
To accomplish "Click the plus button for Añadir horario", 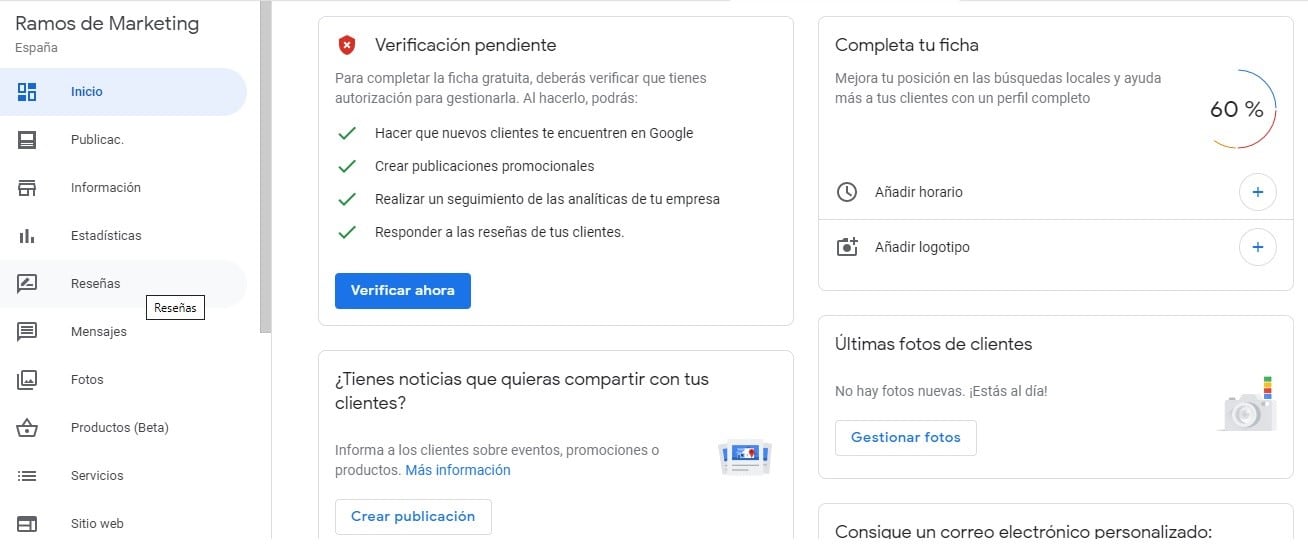I will [x=1258, y=192].
